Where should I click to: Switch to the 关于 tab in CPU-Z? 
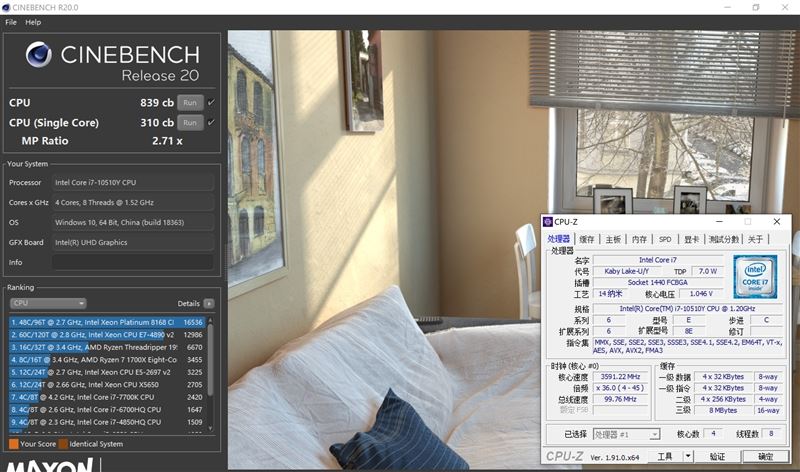click(x=755, y=239)
